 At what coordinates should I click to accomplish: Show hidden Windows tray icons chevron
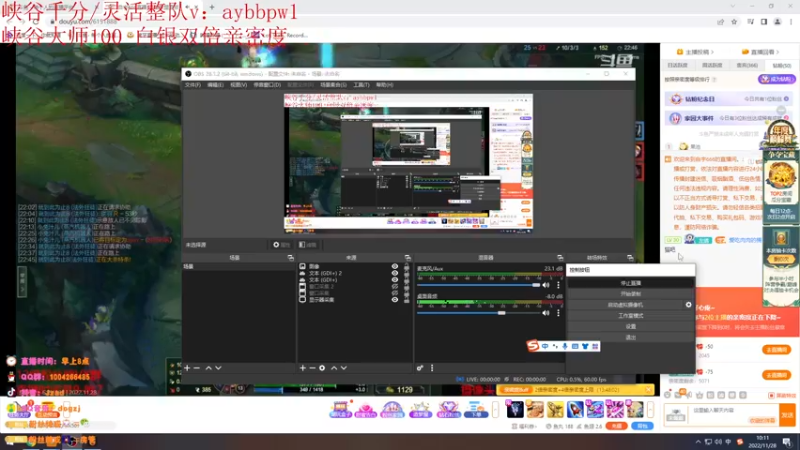click(698, 442)
